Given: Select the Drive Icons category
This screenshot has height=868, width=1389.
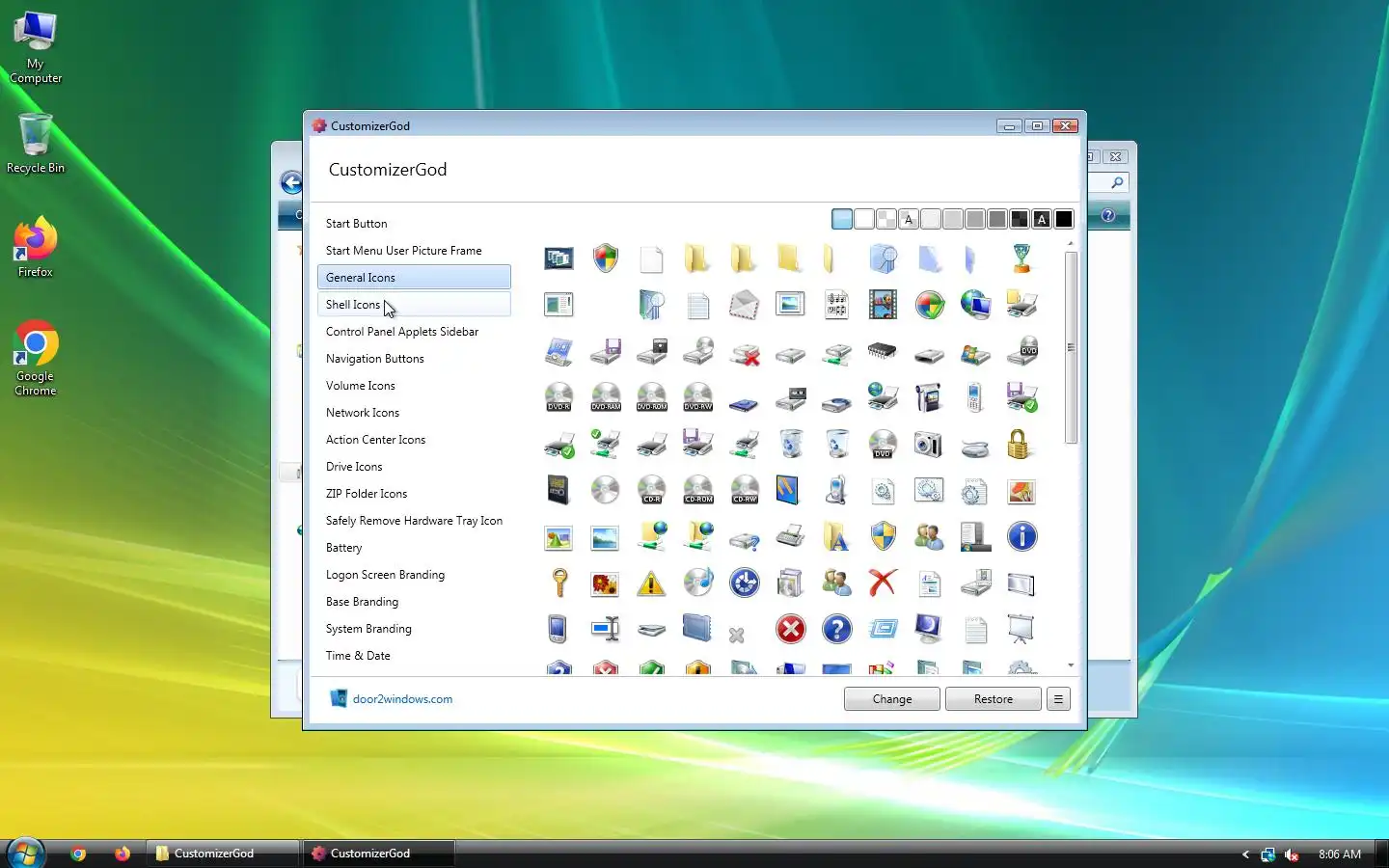Looking at the screenshot, I should [x=414, y=466].
